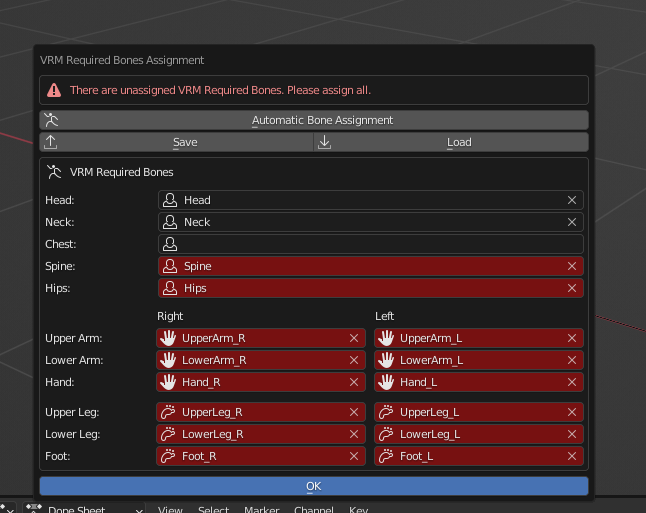Click the download arrow icon on Load

(x=325, y=142)
